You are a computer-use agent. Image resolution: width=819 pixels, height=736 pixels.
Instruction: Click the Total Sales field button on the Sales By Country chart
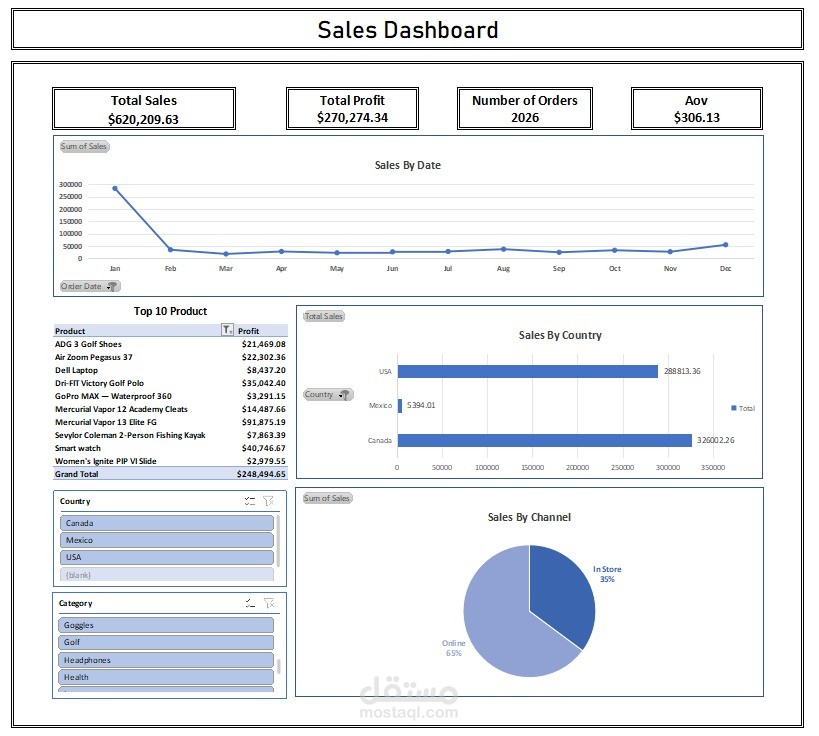(x=322, y=316)
